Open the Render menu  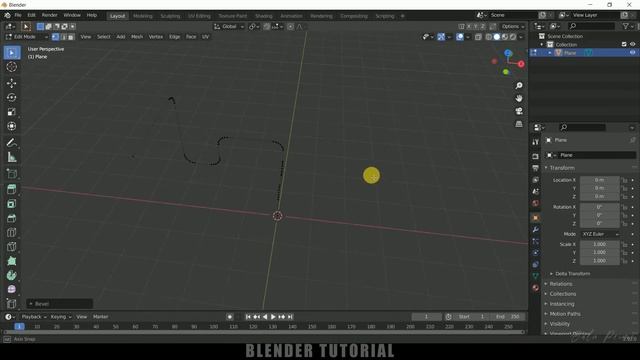(49, 16)
